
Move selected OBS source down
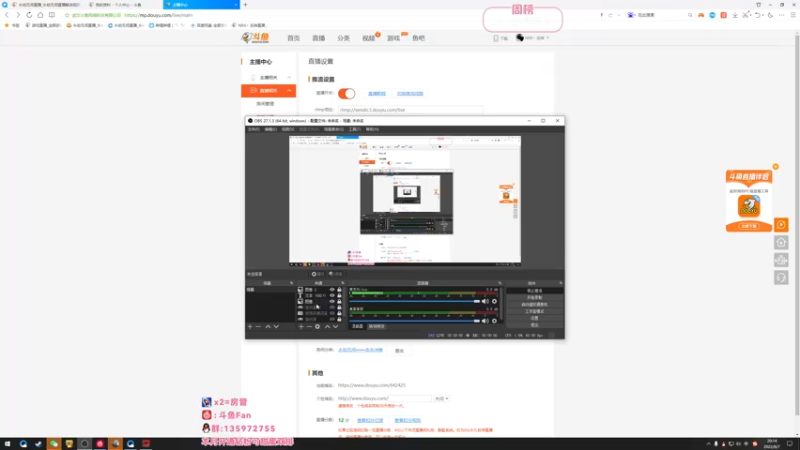[x=335, y=327]
